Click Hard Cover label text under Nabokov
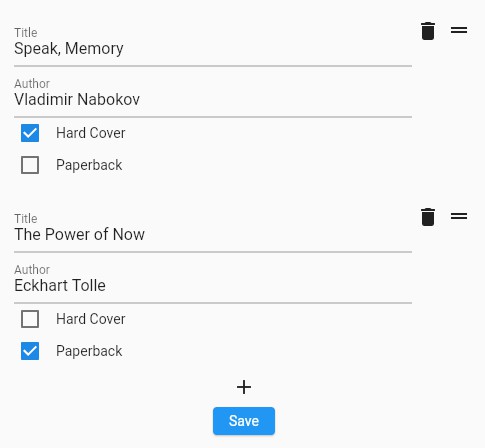The width and height of the screenshot is (485, 448). tap(91, 133)
